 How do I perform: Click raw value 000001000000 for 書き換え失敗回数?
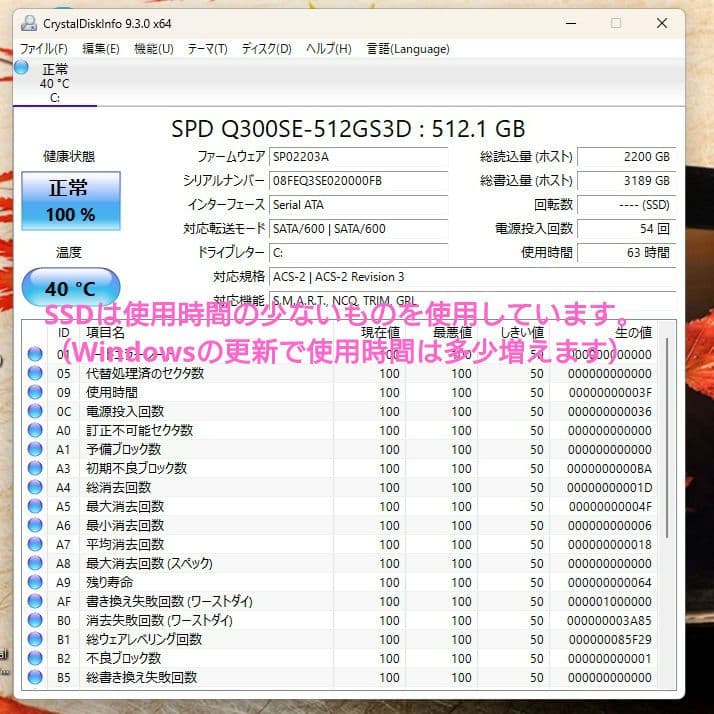click(x=610, y=601)
